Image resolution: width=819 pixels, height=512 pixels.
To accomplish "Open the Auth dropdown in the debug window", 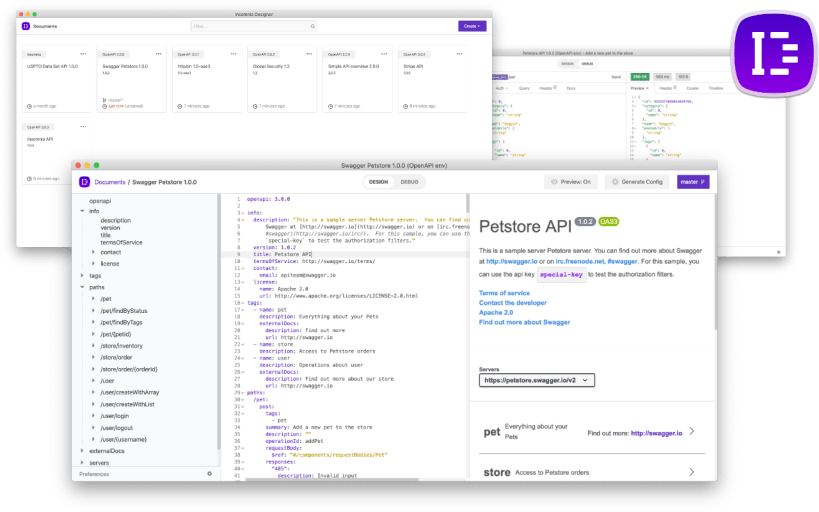I will point(501,88).
